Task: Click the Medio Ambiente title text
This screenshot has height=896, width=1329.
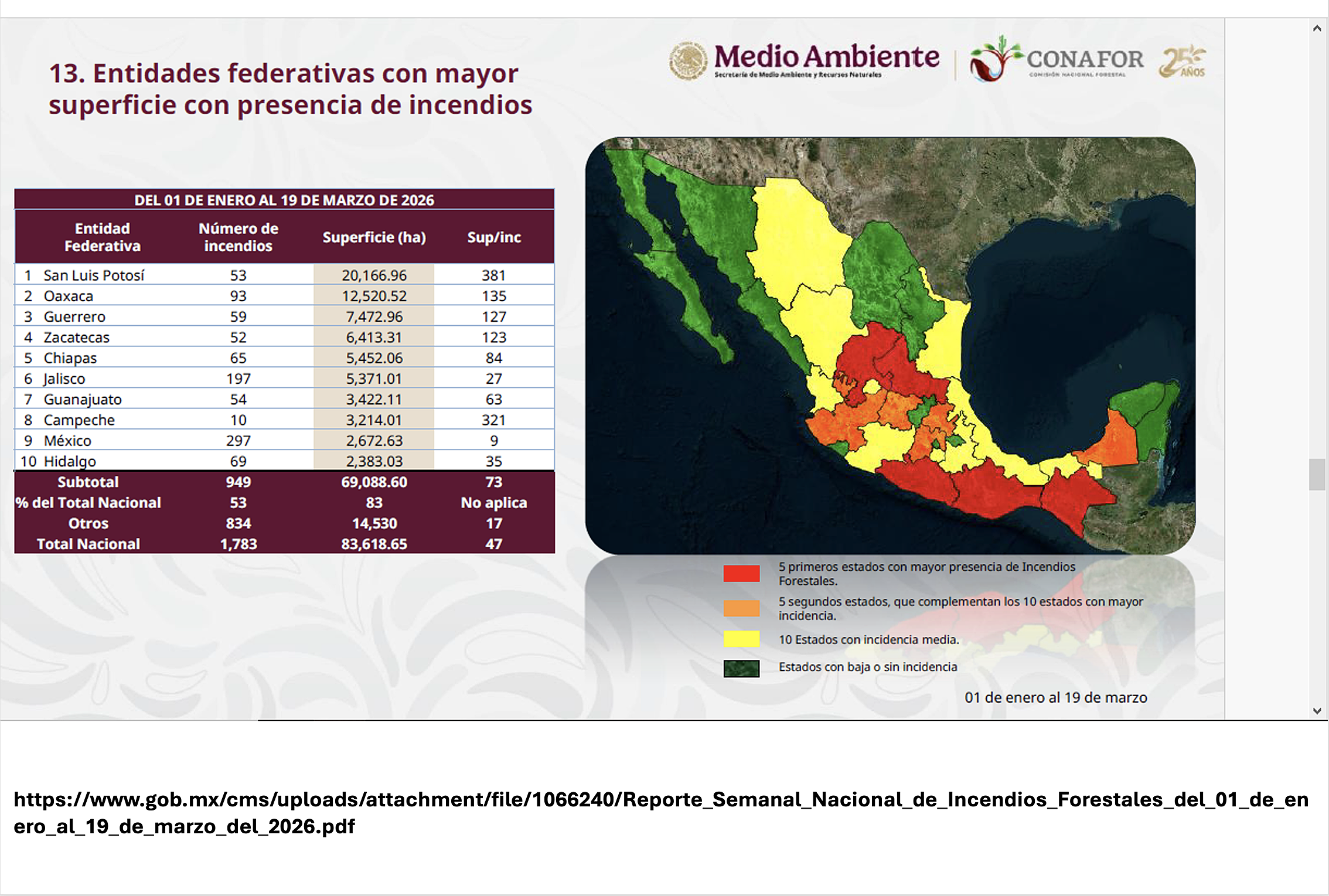Action: tap(826, 57)
